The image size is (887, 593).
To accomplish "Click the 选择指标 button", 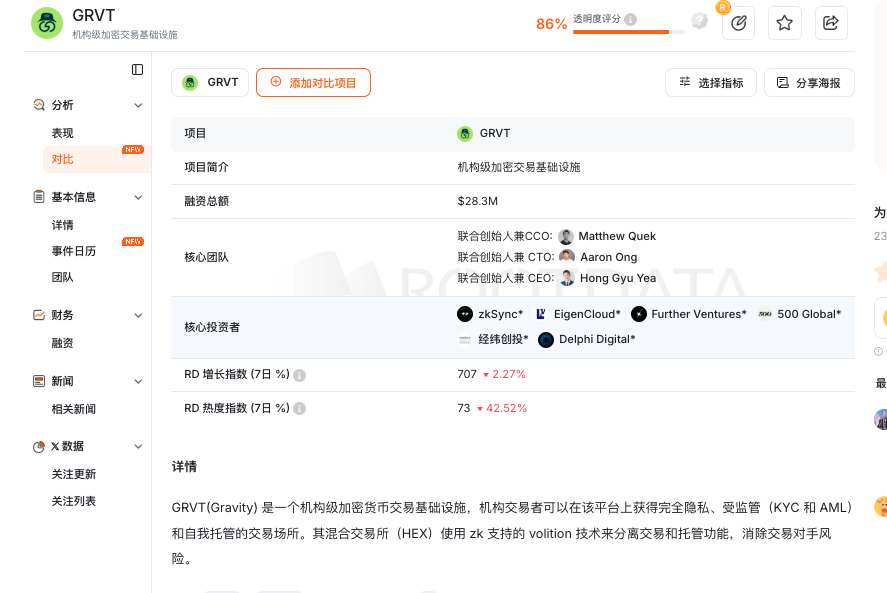I will (x=711, y=83).
